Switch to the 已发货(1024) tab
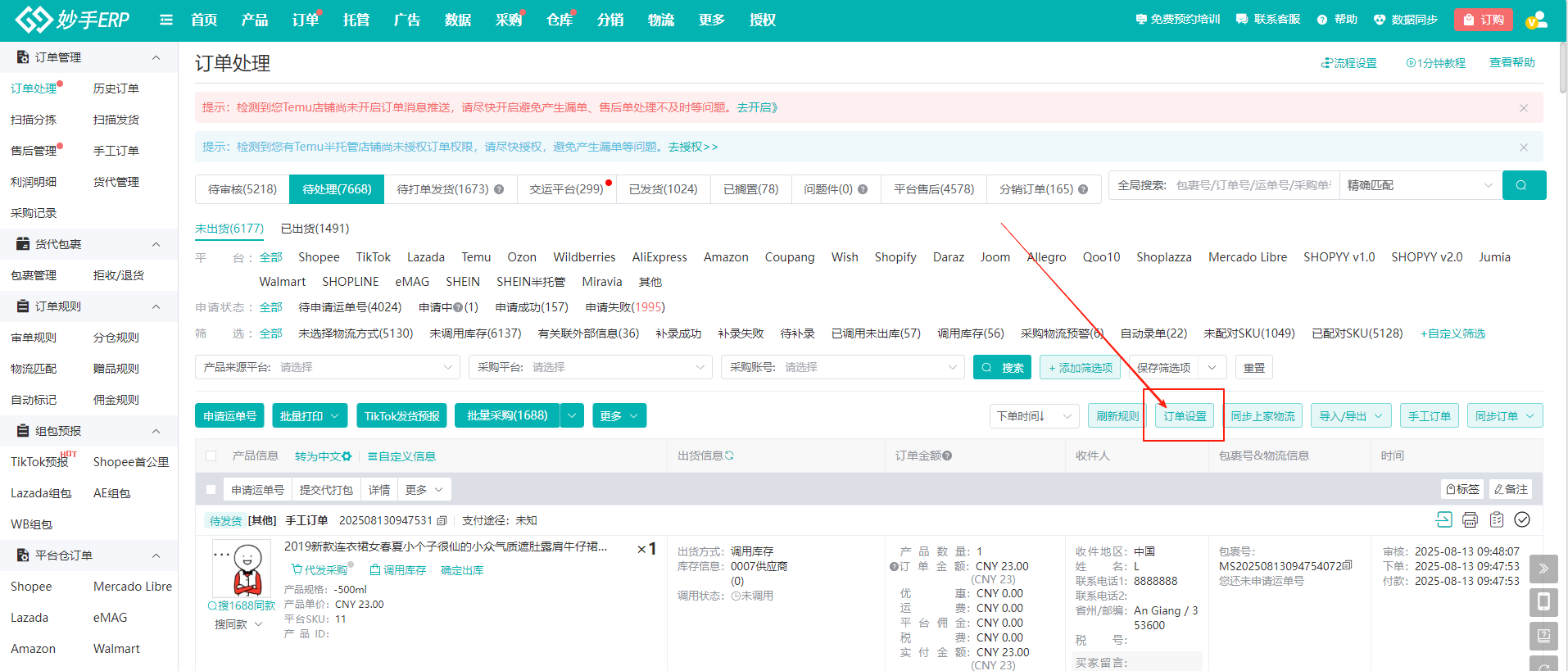Viewport: 1568px width, 671px height. 664,189
